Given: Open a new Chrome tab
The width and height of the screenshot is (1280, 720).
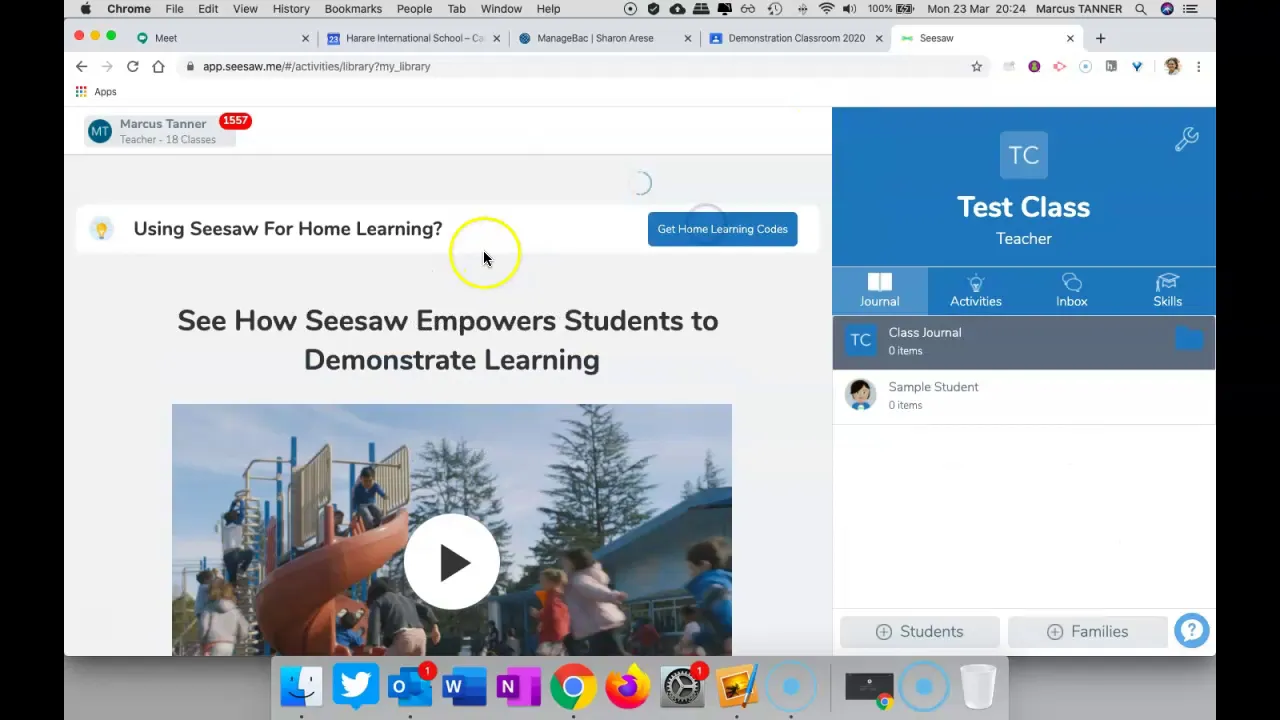Looking at the screenshot, I should click(x=1100, y=38).
